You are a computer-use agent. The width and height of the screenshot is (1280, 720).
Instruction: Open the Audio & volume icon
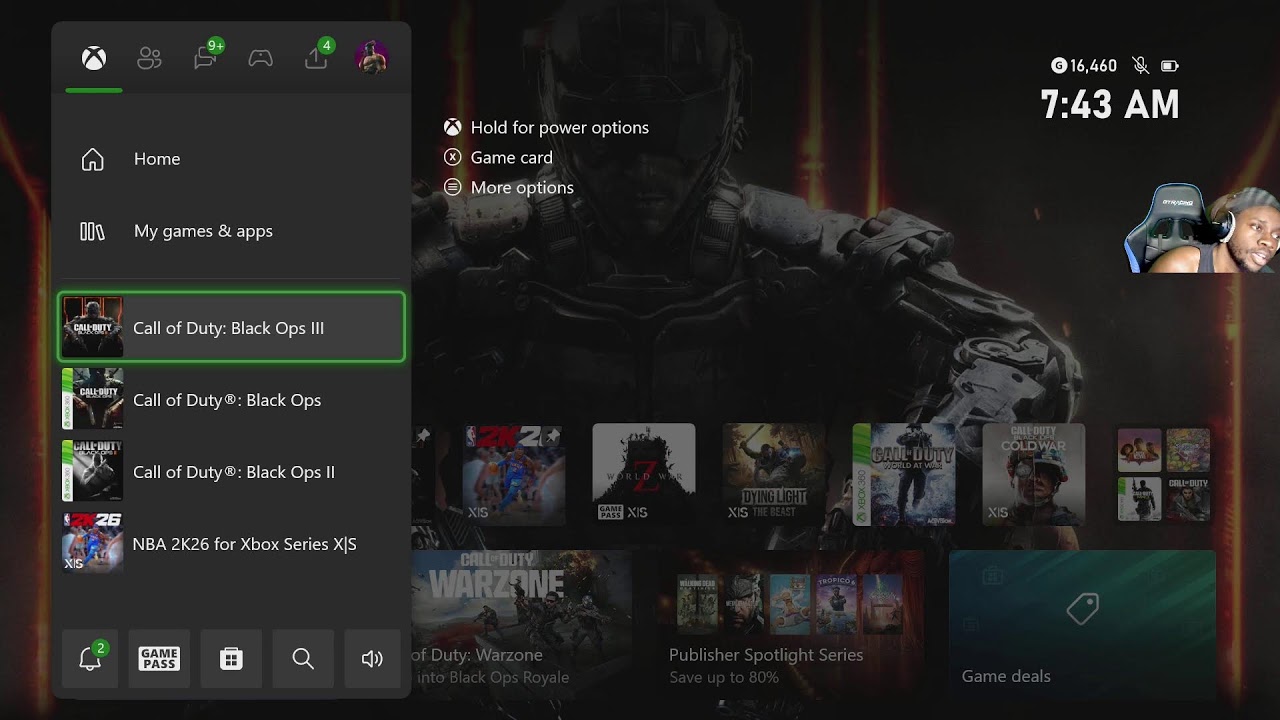372,658
